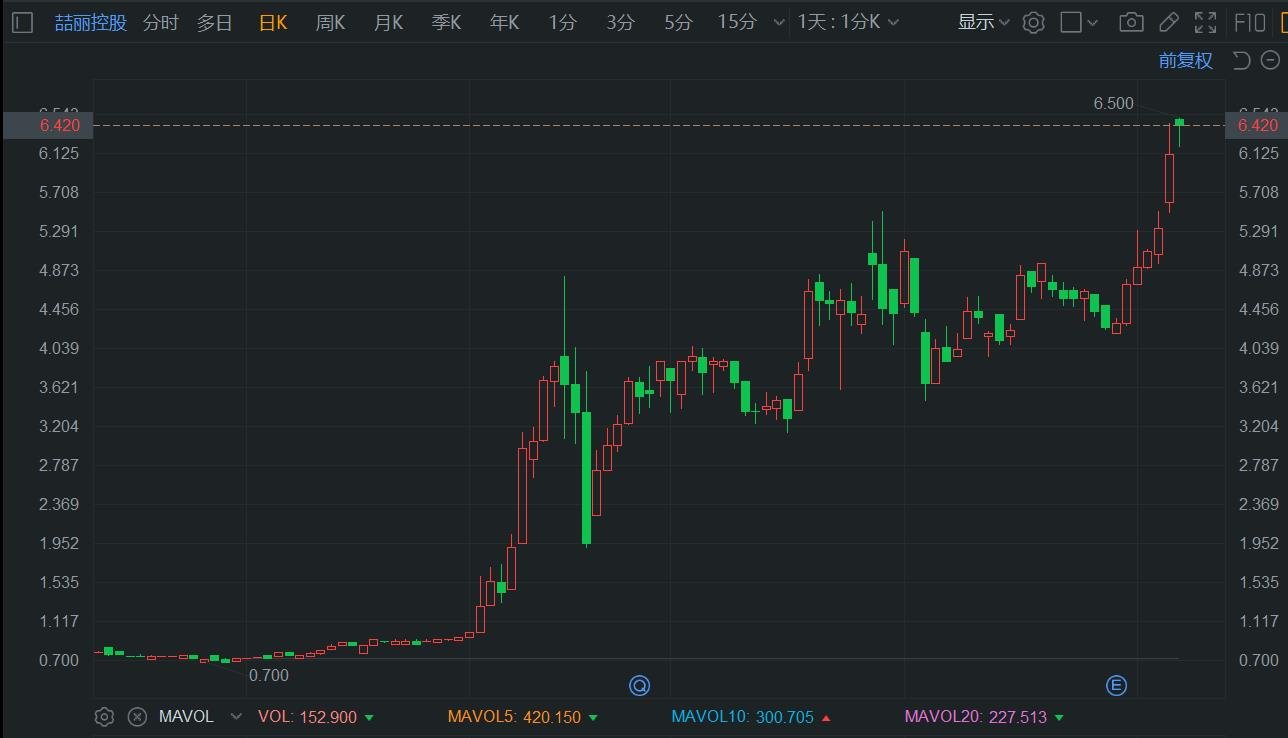Switch to 分时 intraday tab
Viewport: 1288px width, 738px height.
tap(160, 22)
